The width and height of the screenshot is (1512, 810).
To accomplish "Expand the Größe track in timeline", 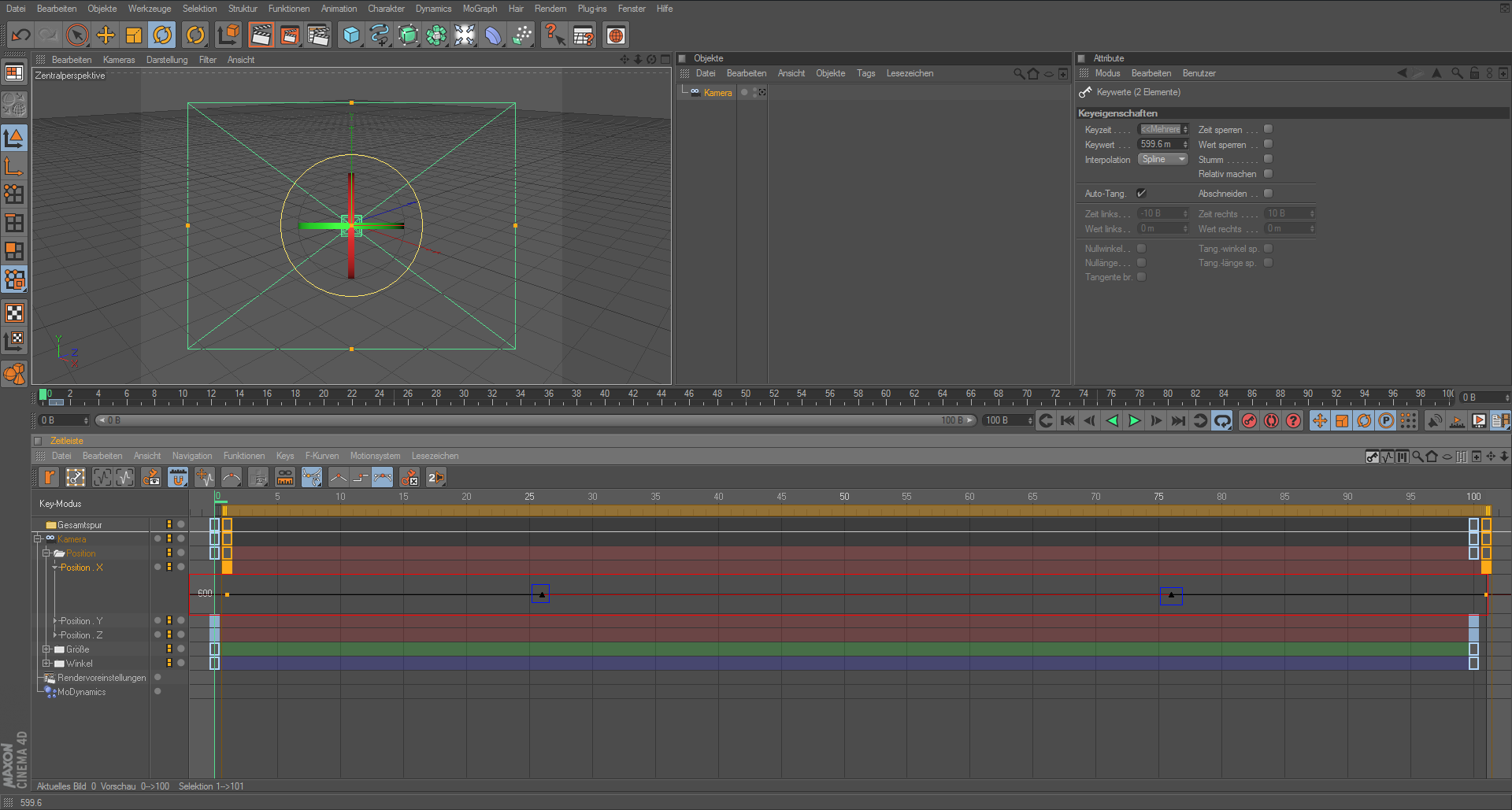I will [46, 649].
